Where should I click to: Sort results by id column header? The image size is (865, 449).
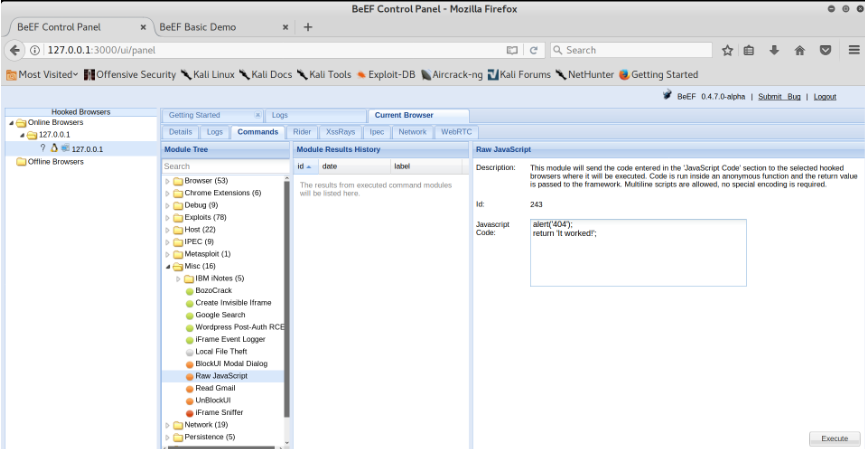tap(306, 166)
